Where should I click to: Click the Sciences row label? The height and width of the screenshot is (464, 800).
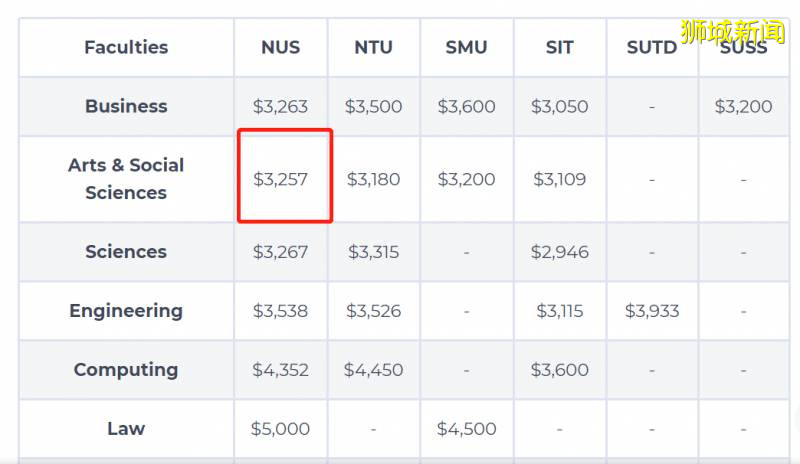click(x=126, y=252)
